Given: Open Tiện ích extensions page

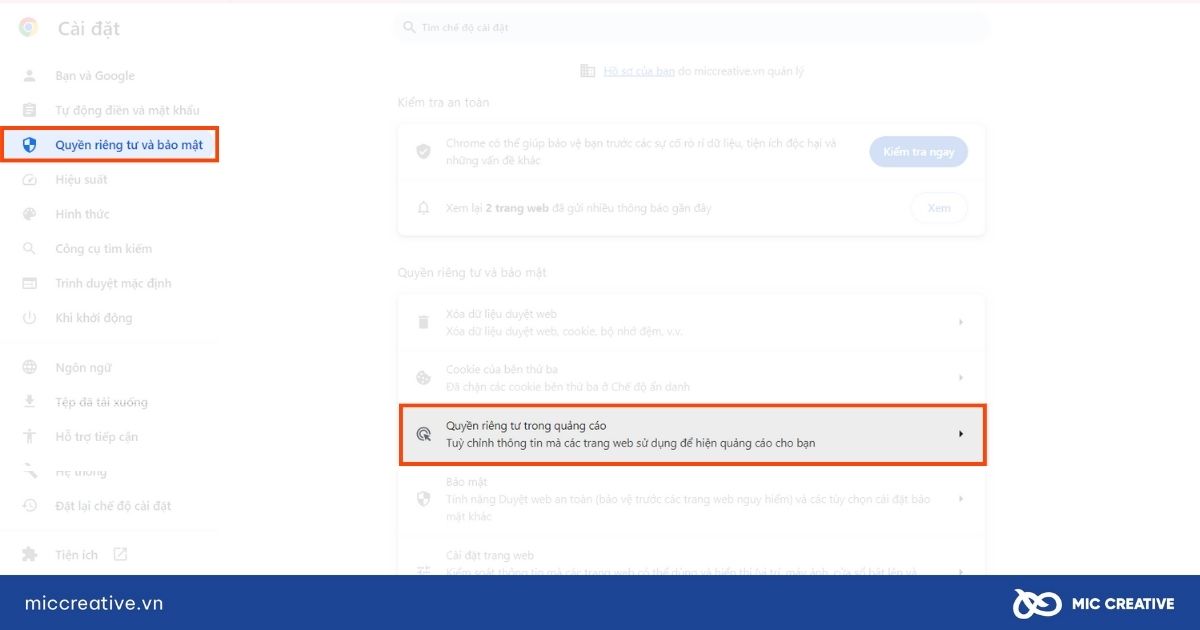Looking at the screenshot, I should point(77,554).
